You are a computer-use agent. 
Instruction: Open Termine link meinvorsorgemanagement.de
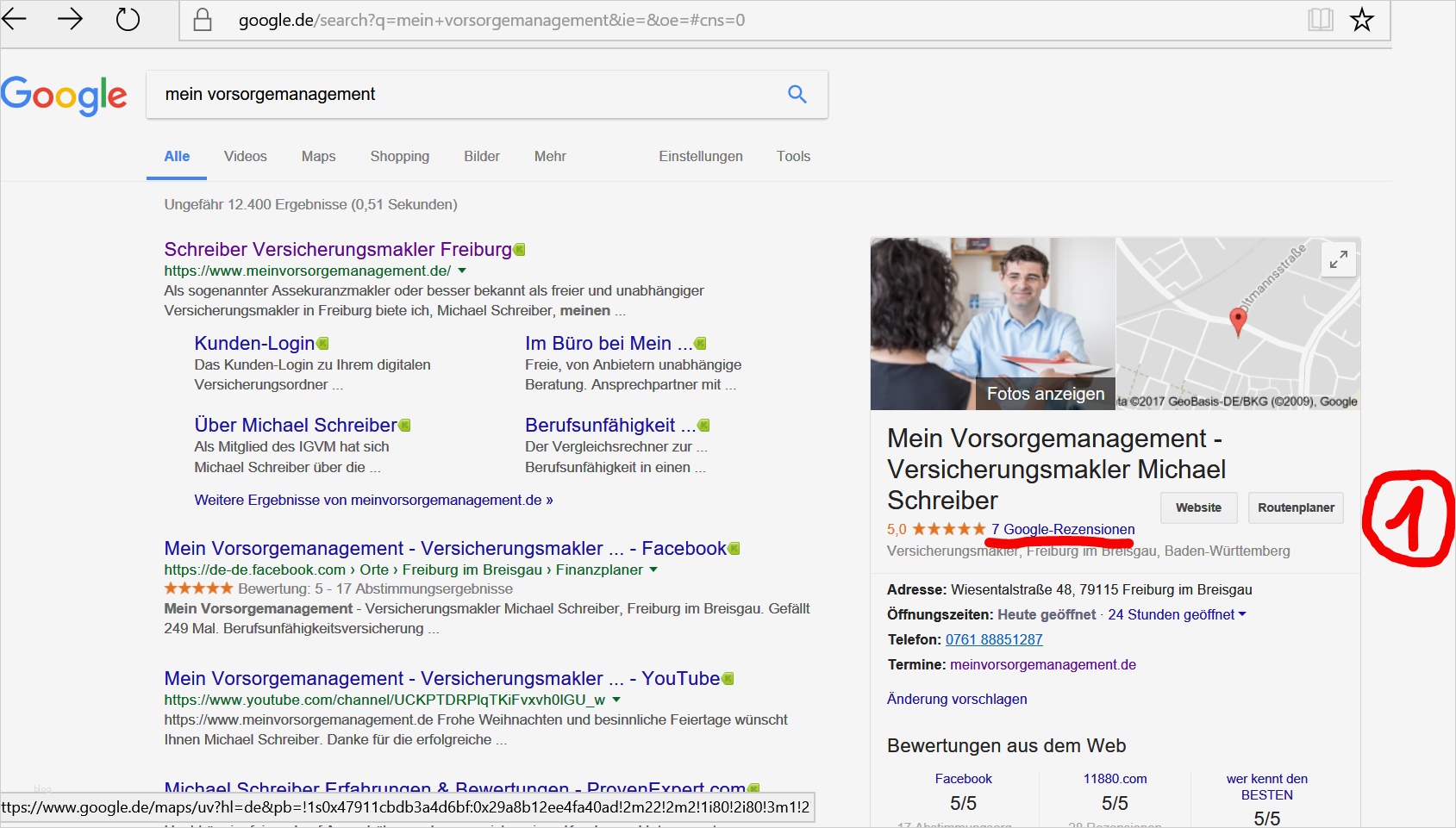tap(1043, 664)
